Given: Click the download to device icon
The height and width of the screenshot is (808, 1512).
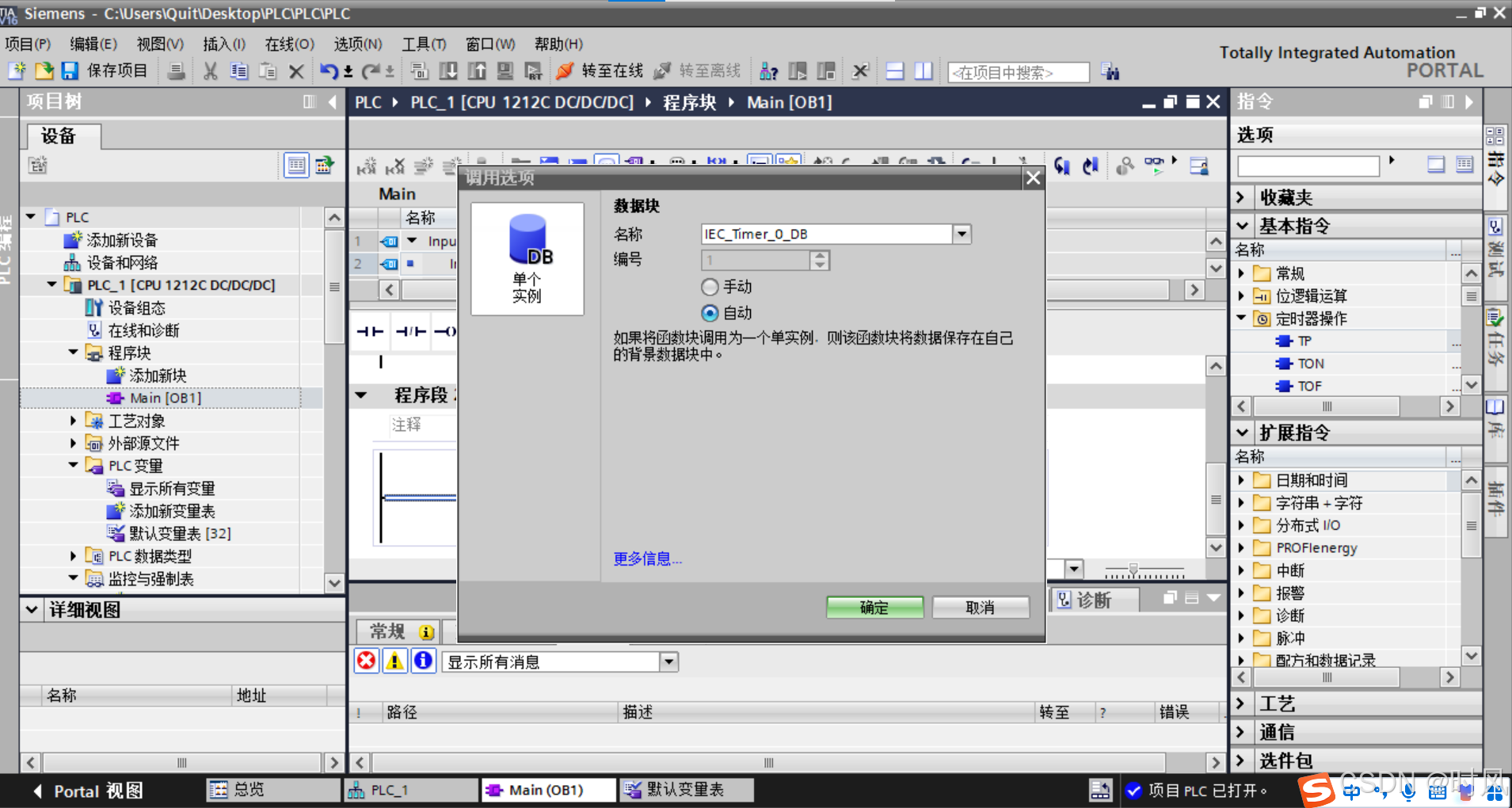Looking at the screenshot, I should (x=448, y=71).
